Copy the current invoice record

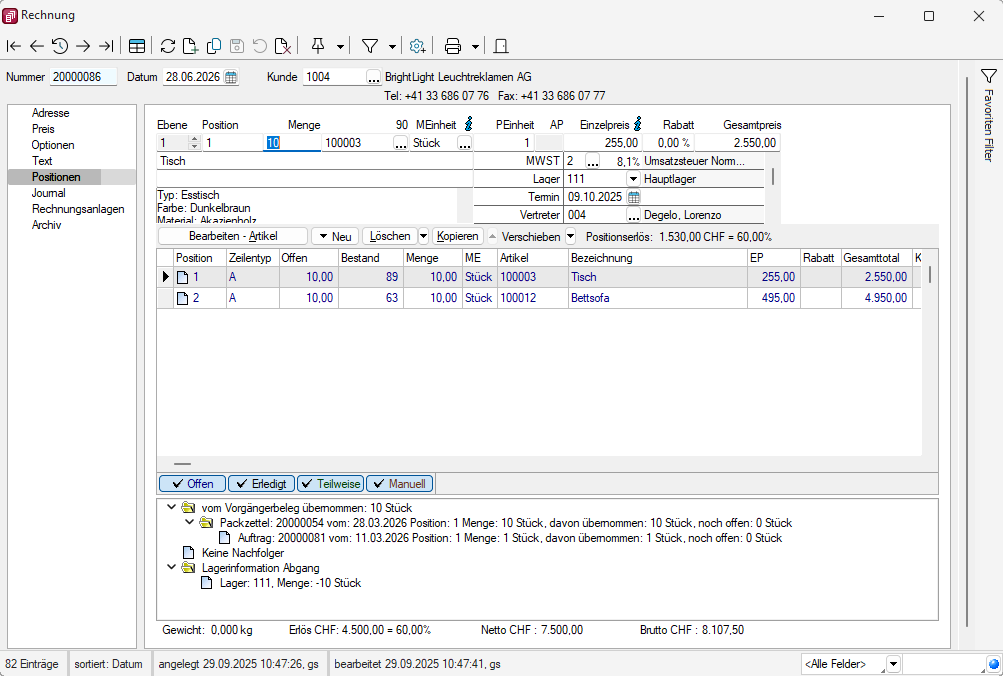click(x=214, y=46)
